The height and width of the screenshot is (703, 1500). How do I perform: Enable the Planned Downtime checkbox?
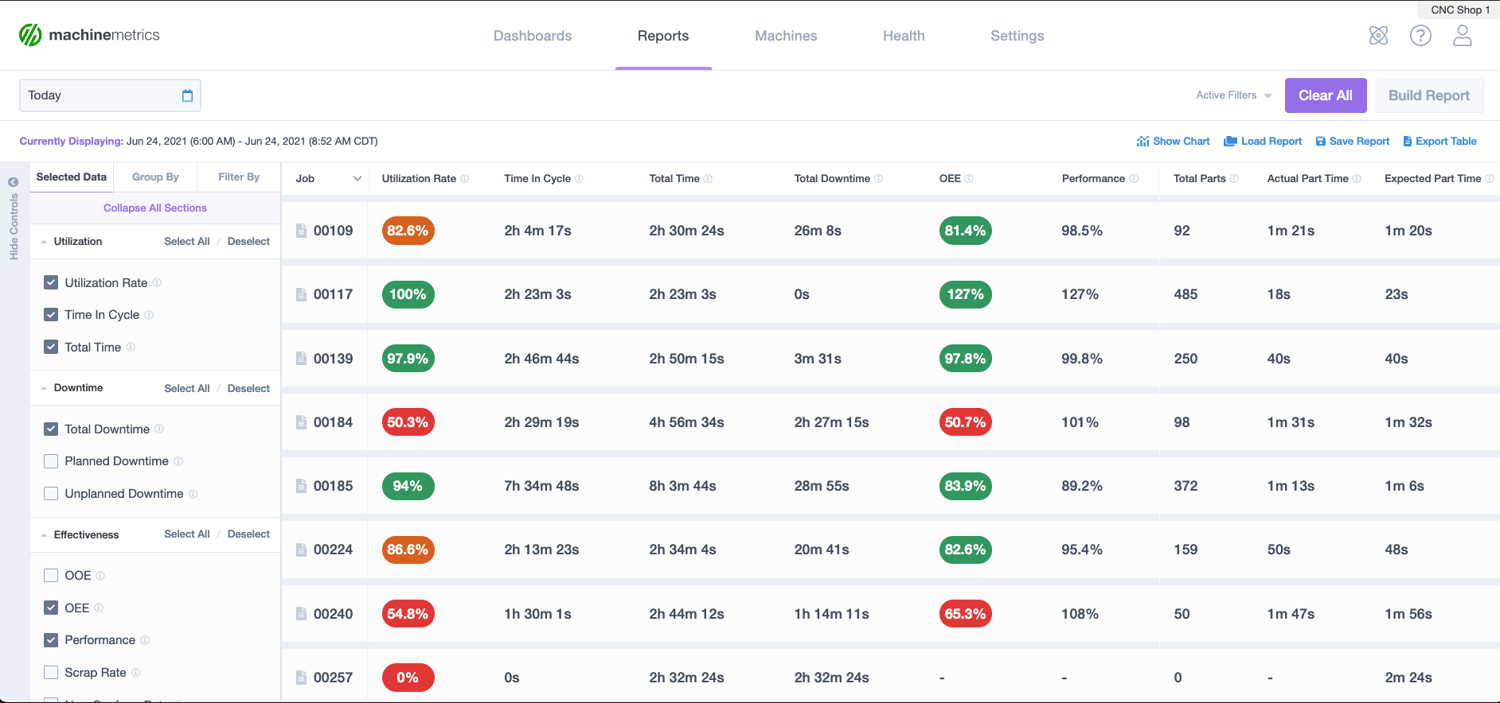pyautogui.click(x=51, y=461)
